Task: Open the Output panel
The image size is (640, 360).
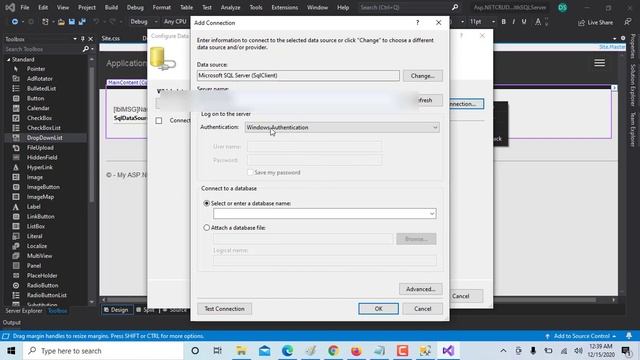Action: [12, 322]
